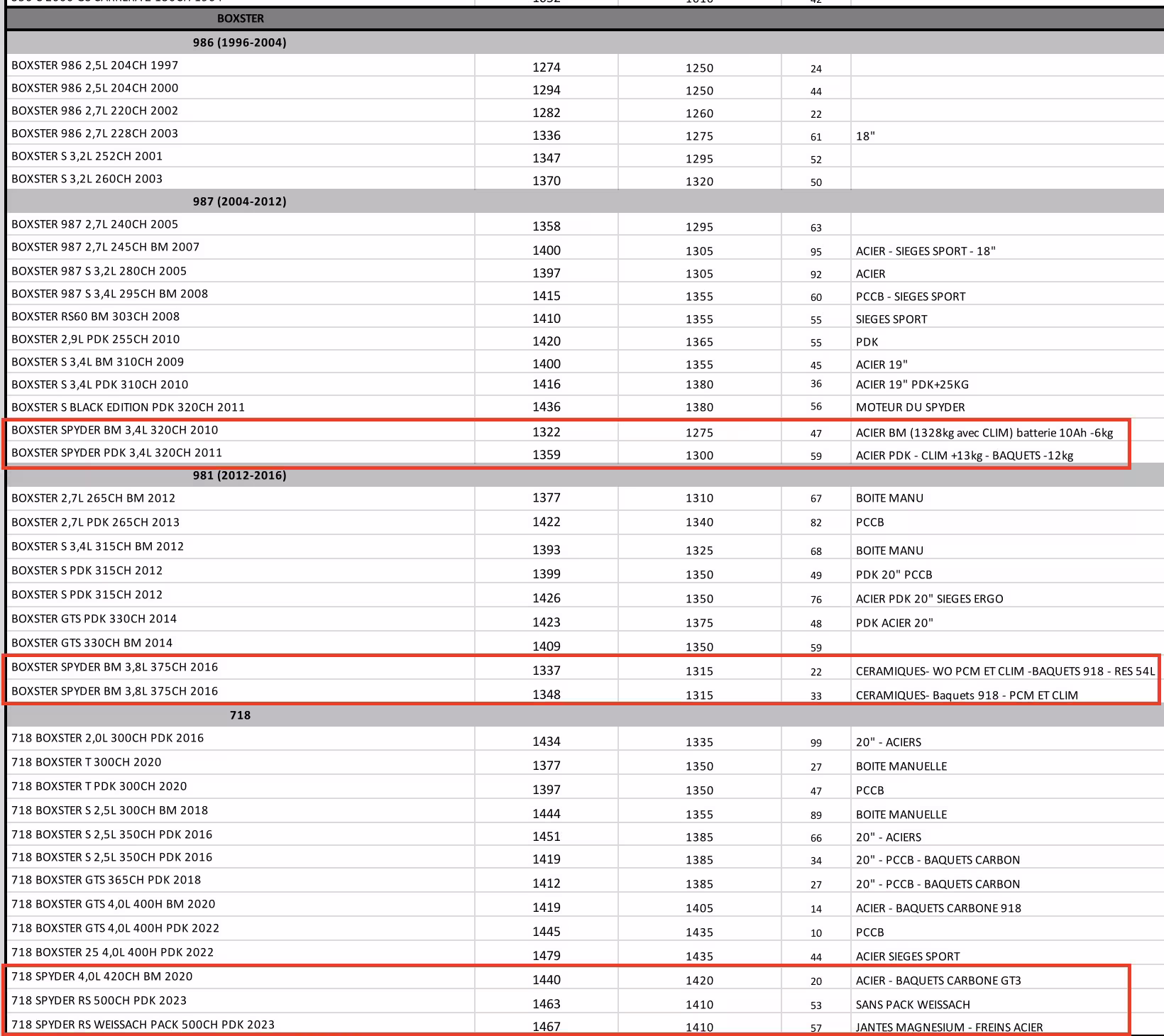This screenshot has height=1036, width=1164.
Task: Select note ACIER - BAQUETS CARBONE 918
Action: coord(938,908)
